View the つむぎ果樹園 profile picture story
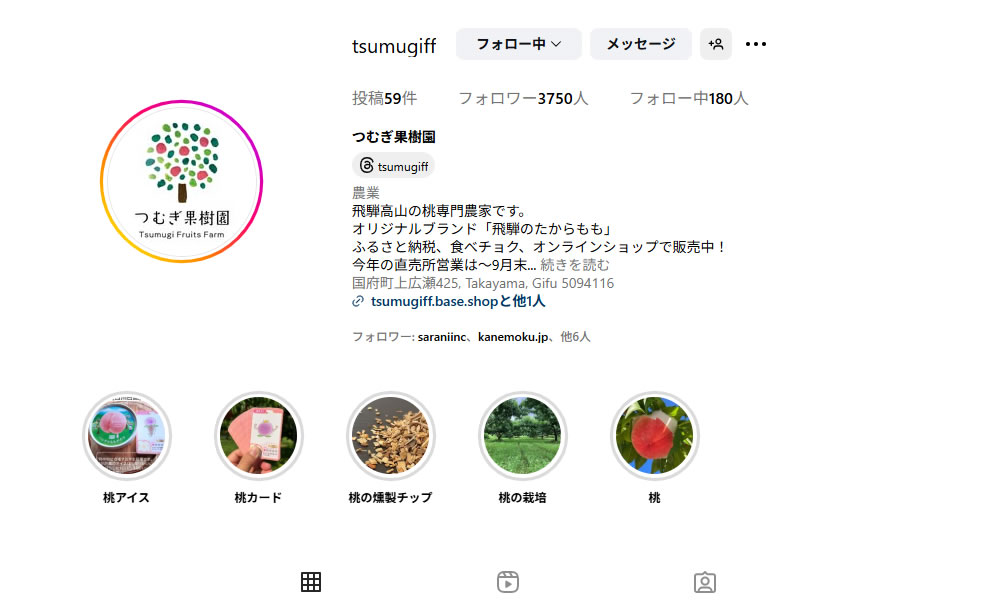The image size is (1000, 600). [x=182, y=181]
